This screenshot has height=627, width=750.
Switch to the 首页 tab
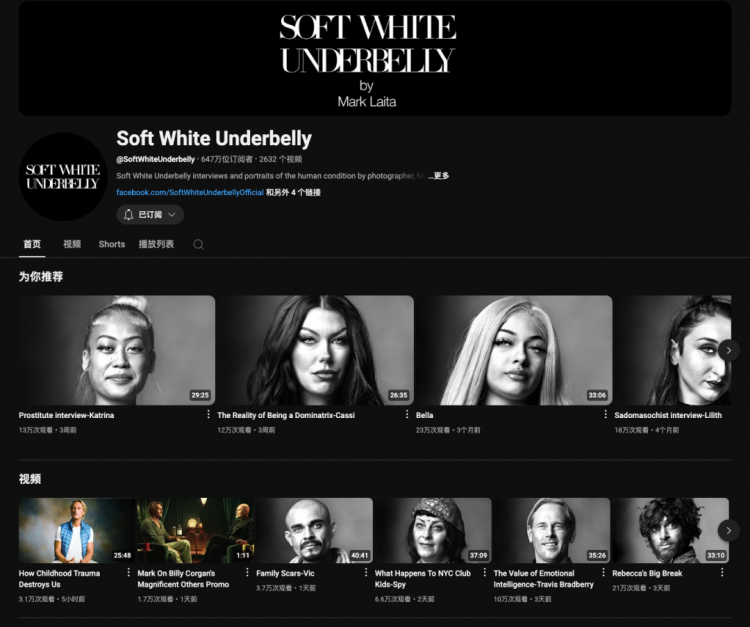click(x=32, y=244)
